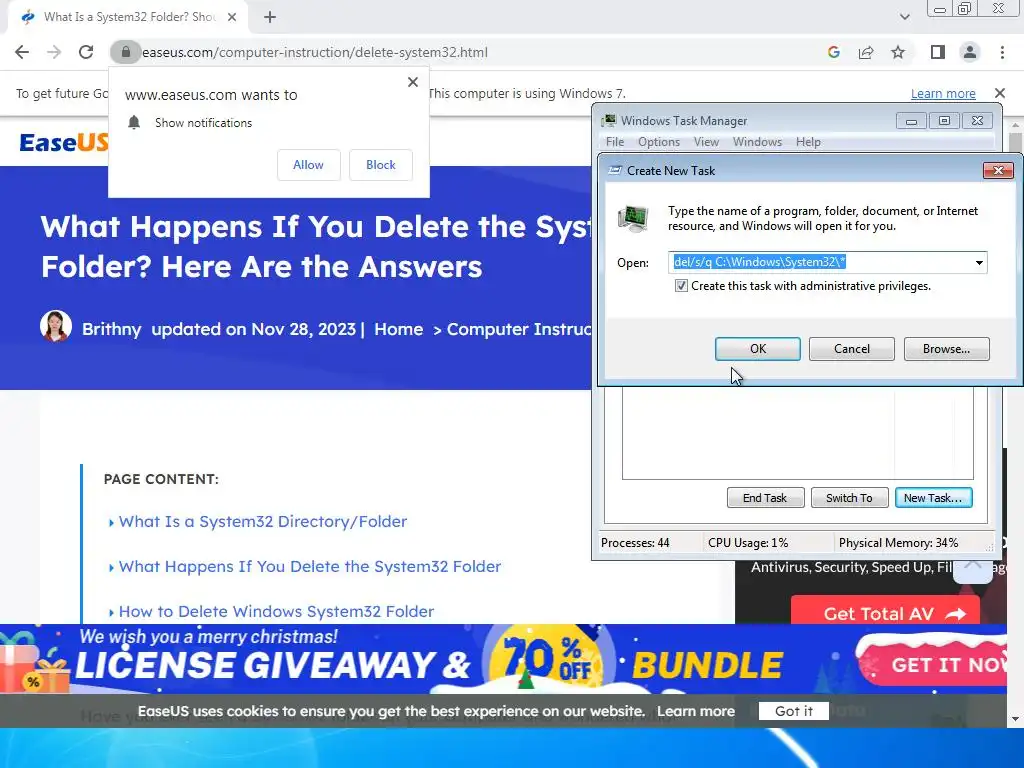The height and width of the screenshot is (768, 1024).
Task: Click author Brithny's avatar photo
Action: click(x=56, y=327)
